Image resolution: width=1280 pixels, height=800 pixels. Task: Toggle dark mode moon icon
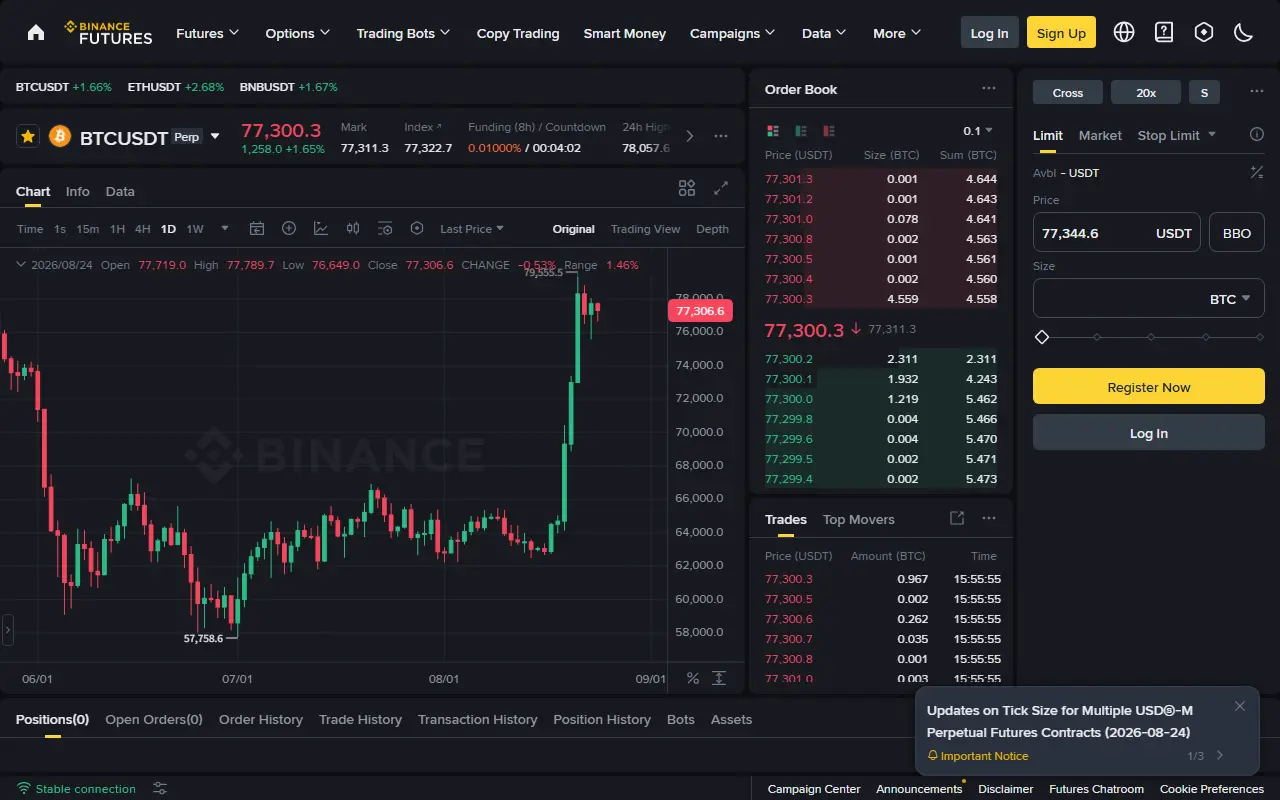tap(1244, 32)
